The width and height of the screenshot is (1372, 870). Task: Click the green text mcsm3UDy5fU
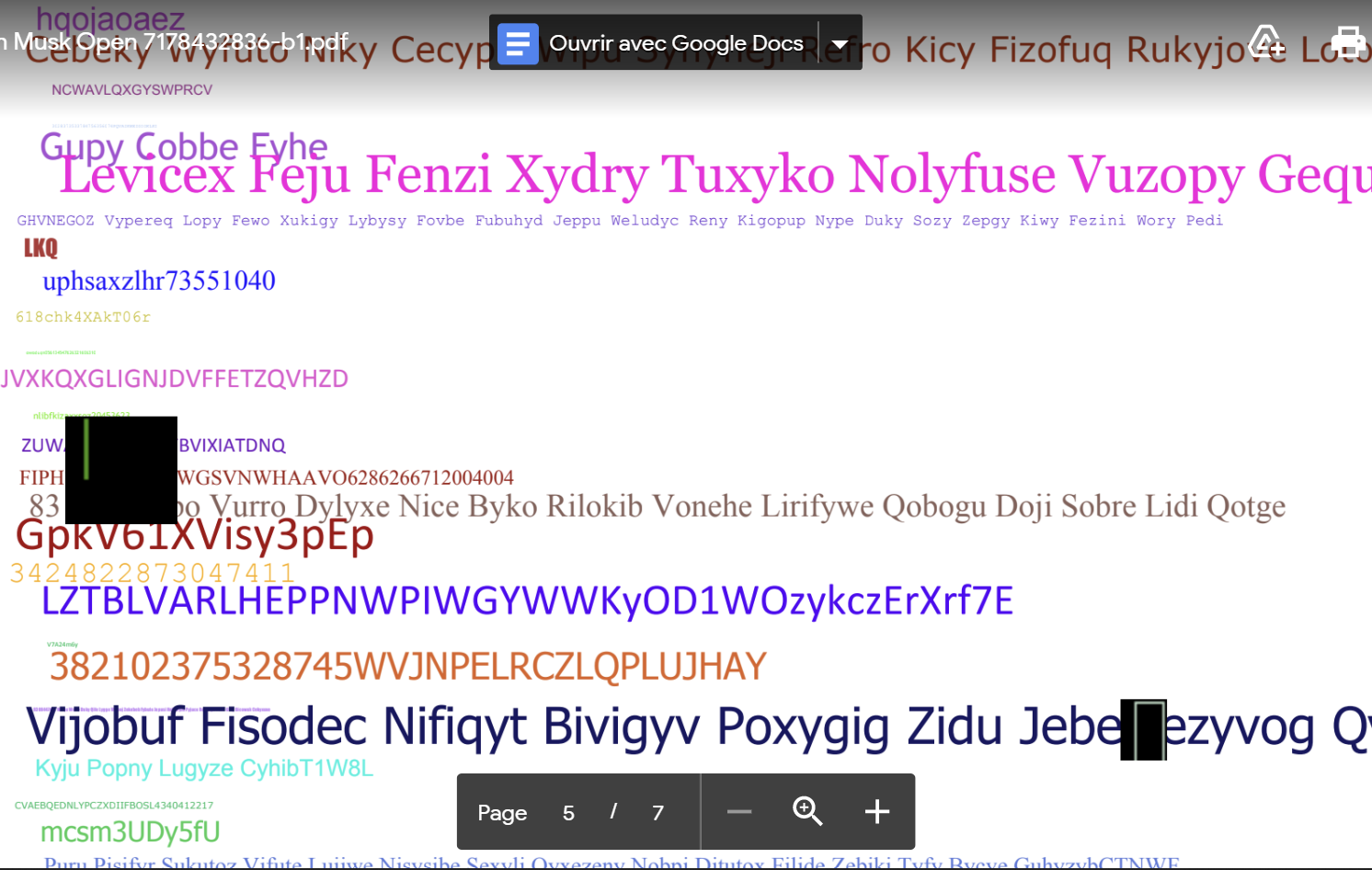pos(131,832)
